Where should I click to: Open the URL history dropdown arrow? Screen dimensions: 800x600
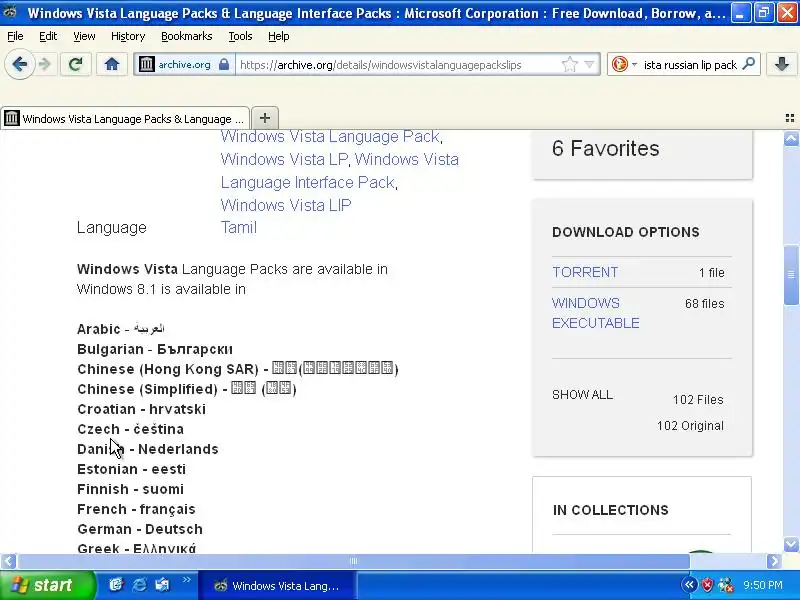[x=590, y=64]
